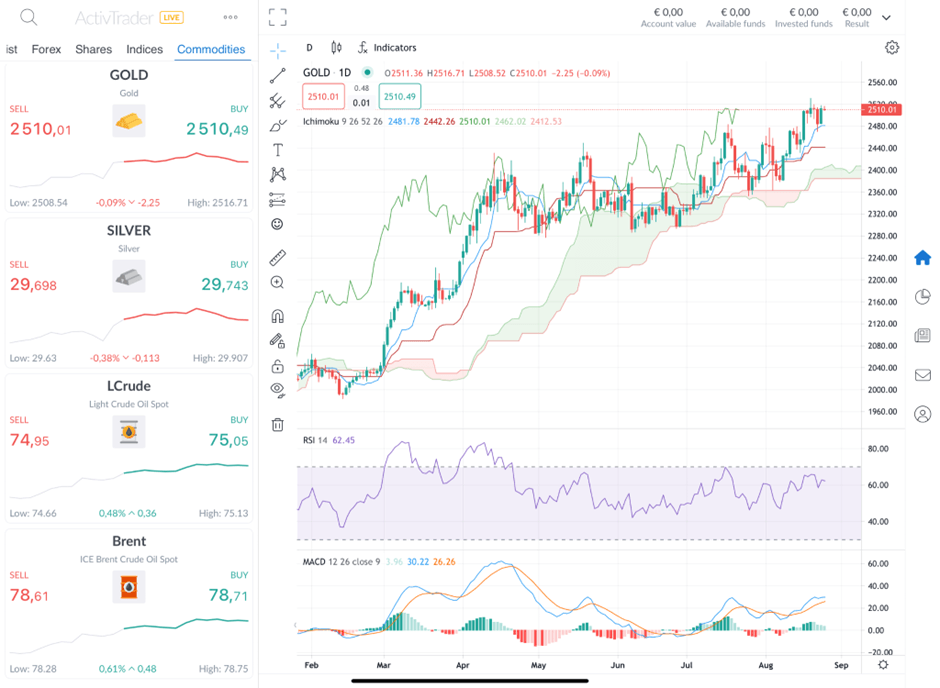Image resolution: width=940 pixels, height=688 pixels.
Task: Open the candlestick chart style selector
Action: (336, 47)
